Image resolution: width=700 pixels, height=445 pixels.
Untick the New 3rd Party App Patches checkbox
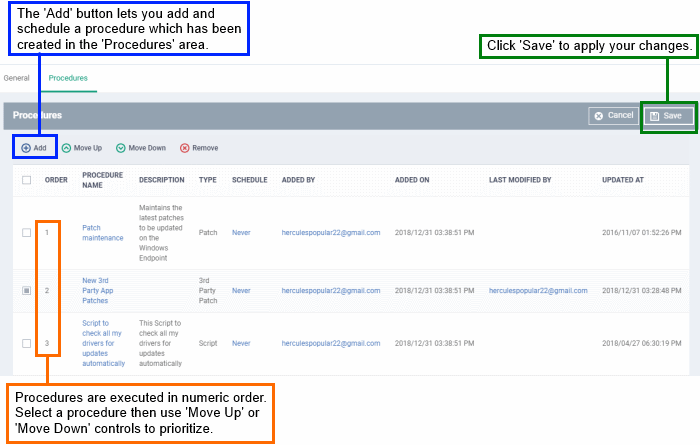(x=27, y=291)
